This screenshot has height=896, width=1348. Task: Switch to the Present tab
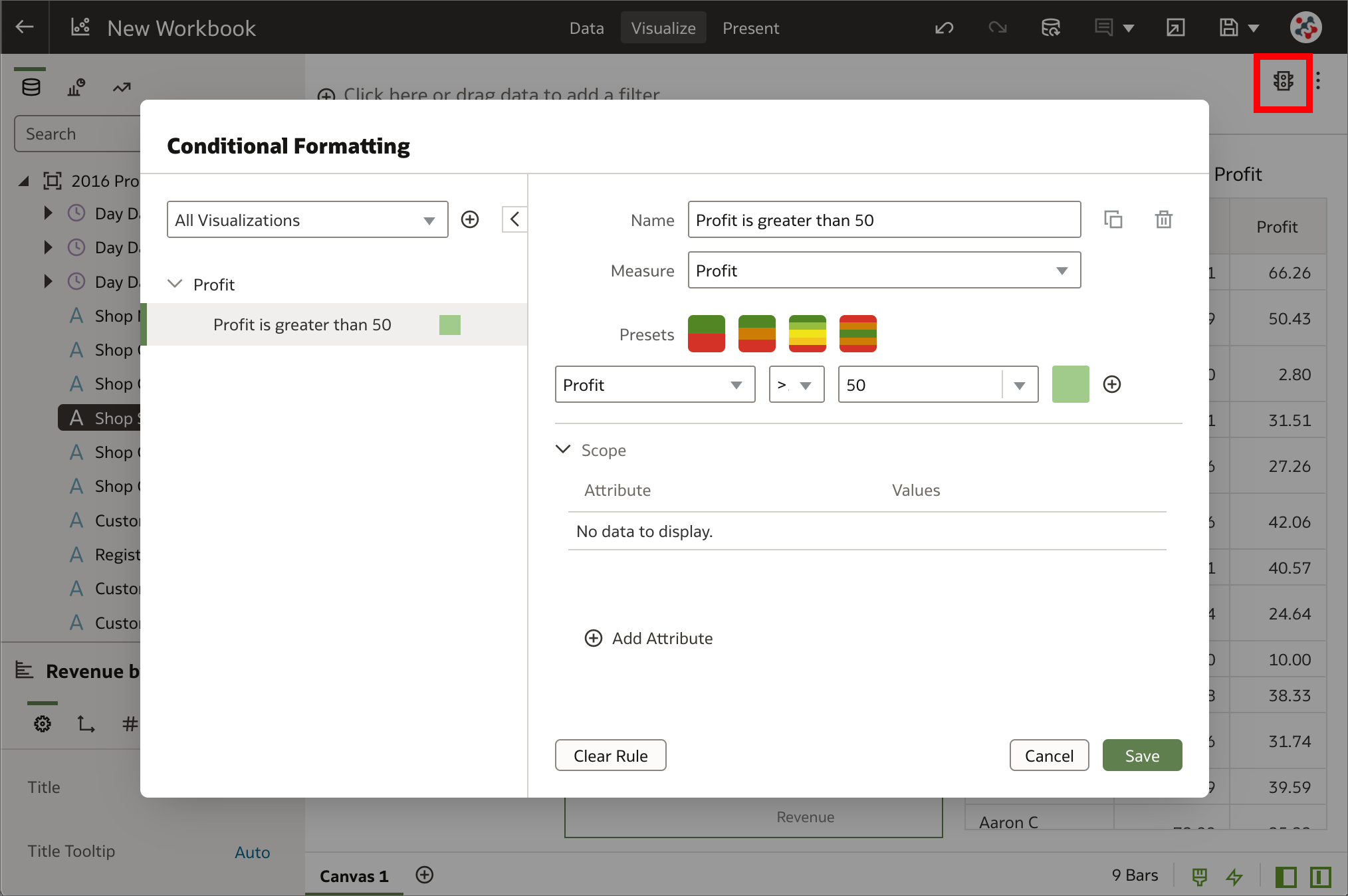click(750, 27)
